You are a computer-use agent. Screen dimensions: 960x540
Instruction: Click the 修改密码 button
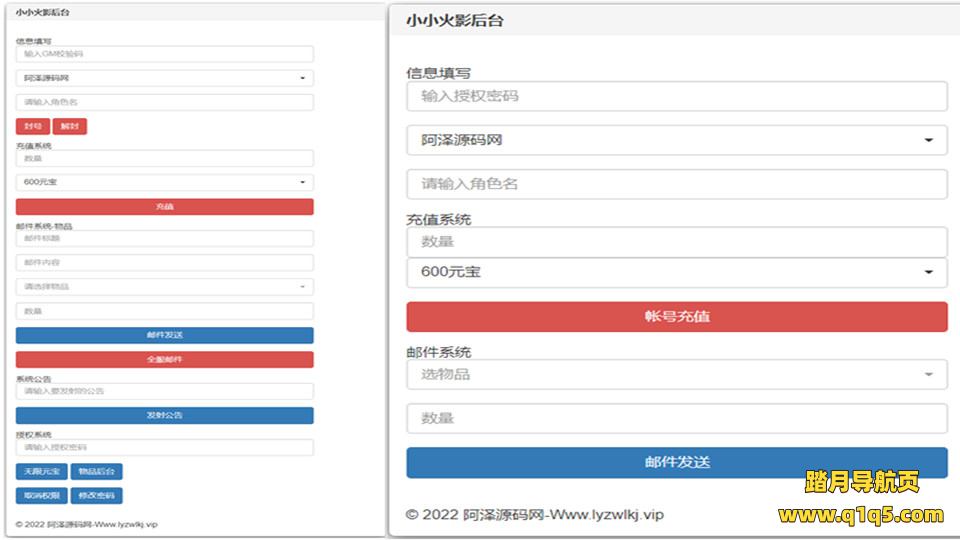[x=97, y=495]
